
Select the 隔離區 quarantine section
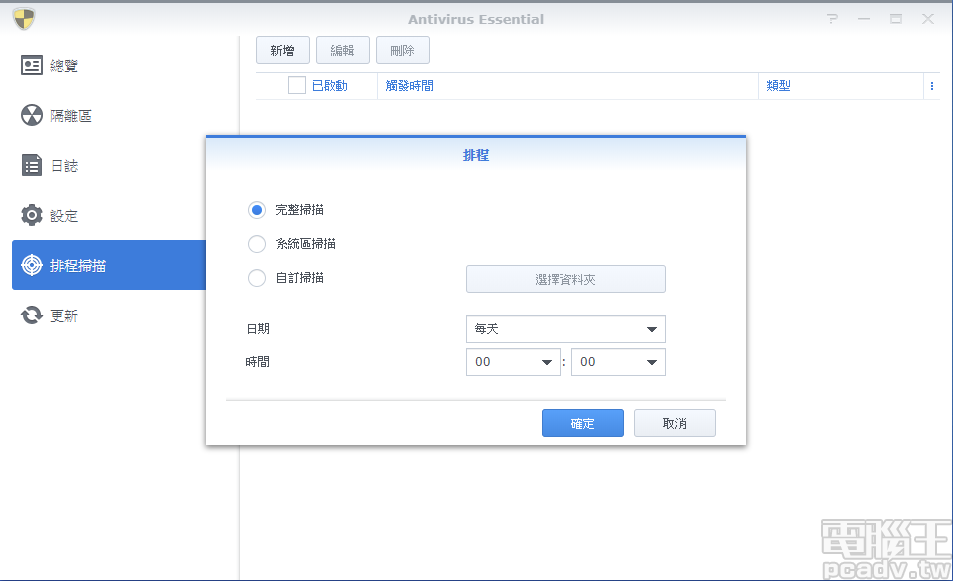pos(60,115)
